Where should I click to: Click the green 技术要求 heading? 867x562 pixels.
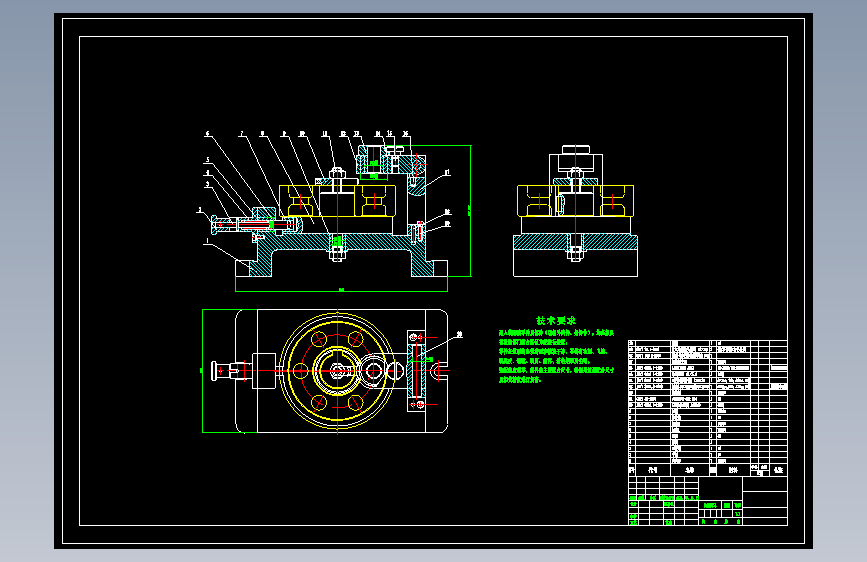pyautogui.click(x=556, y=320)
